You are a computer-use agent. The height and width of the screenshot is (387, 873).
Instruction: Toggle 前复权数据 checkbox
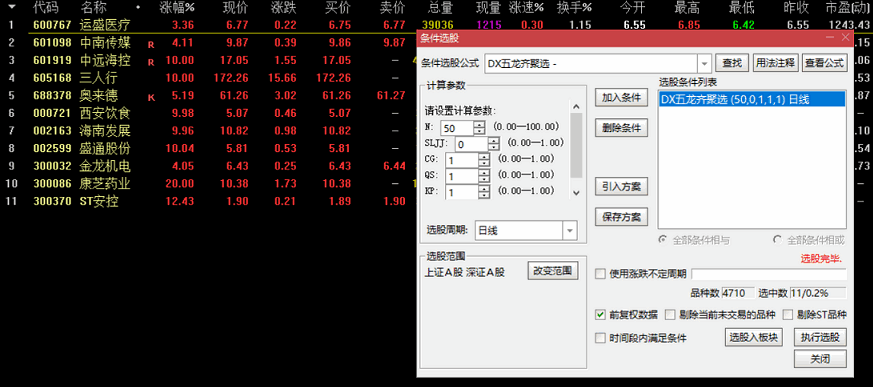coord(600,315)
